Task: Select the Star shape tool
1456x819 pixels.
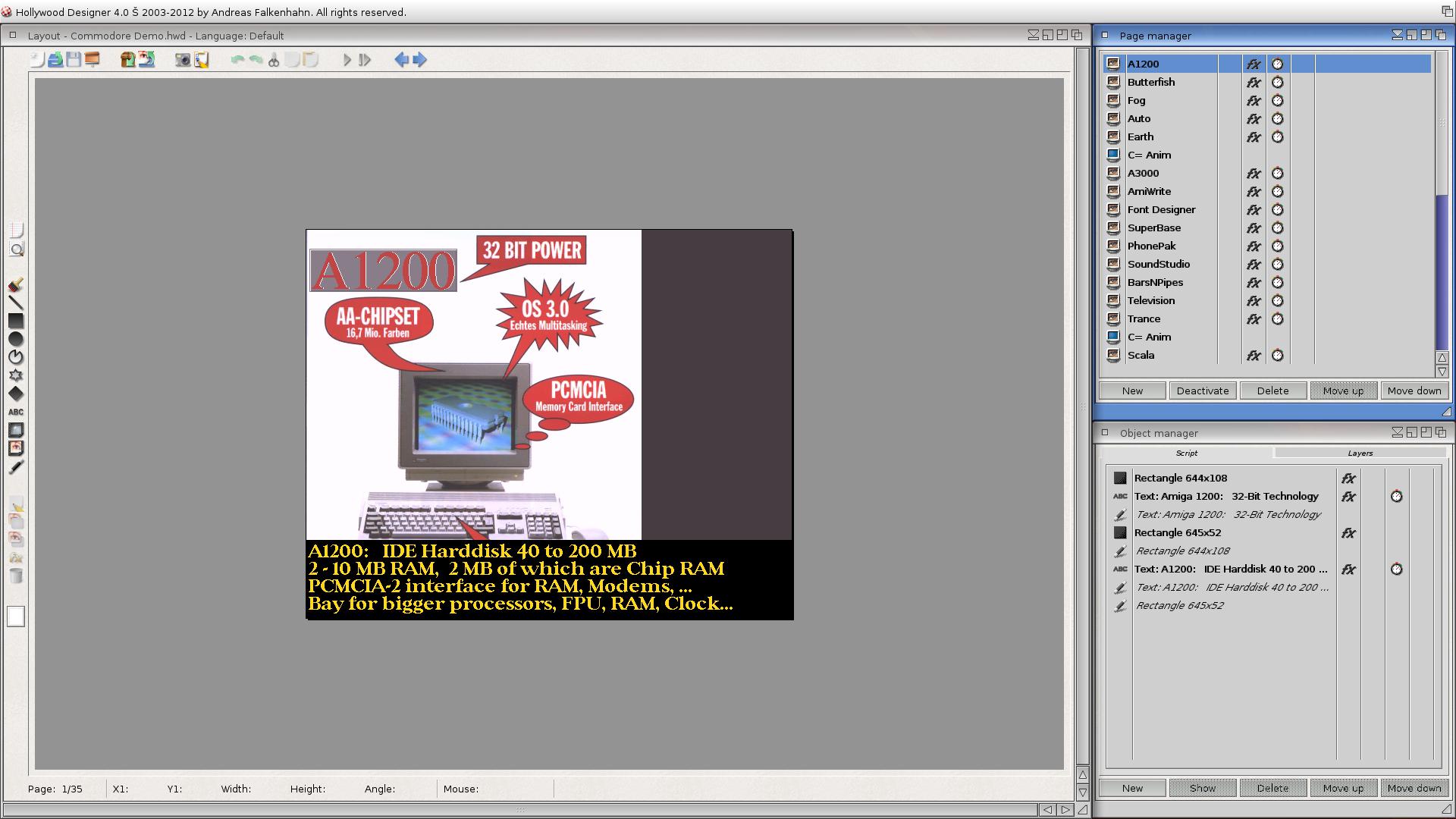Action: [16, 375]
